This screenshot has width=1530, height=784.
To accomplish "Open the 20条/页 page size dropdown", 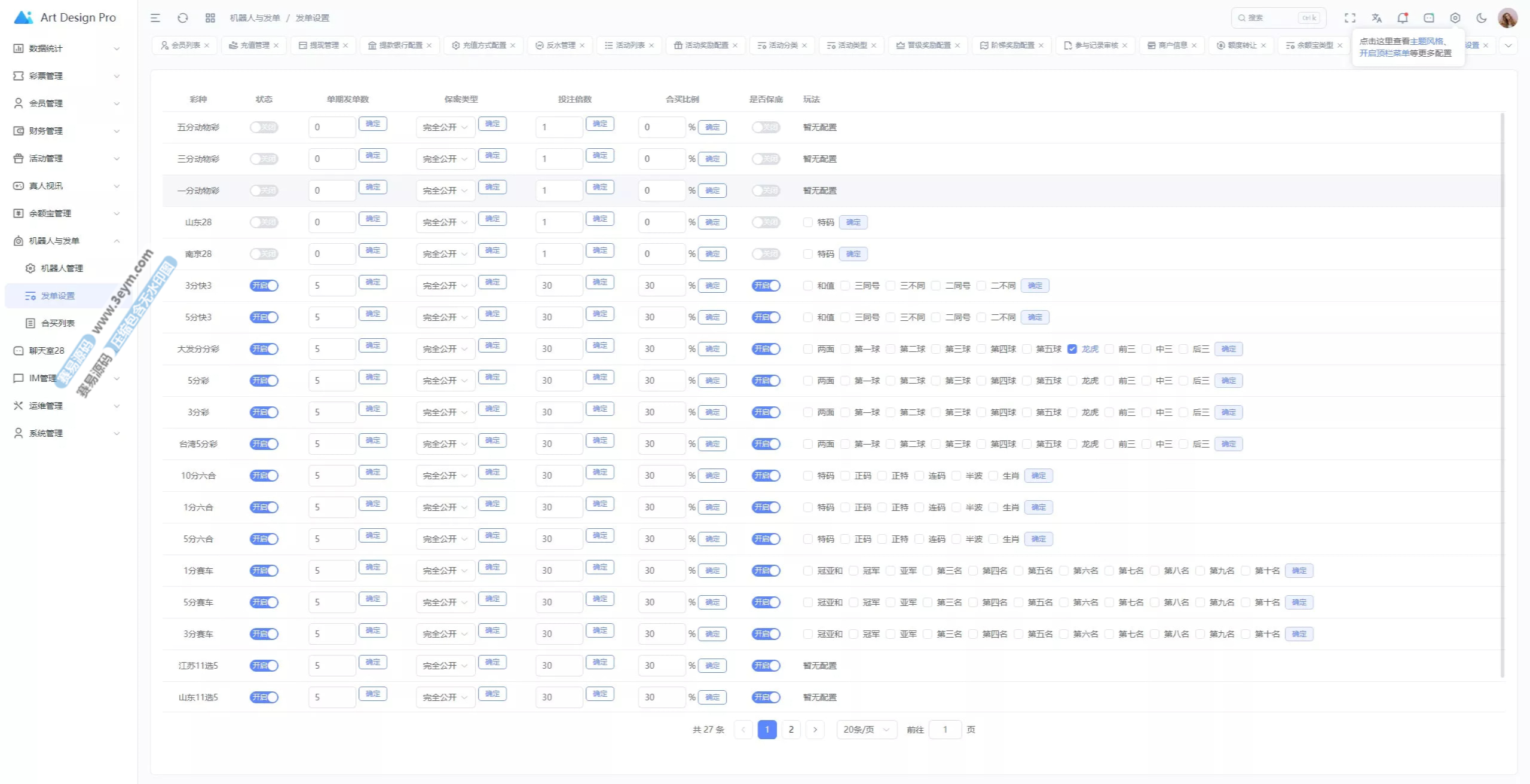I will pyautogui.click(x=866, y=730).
